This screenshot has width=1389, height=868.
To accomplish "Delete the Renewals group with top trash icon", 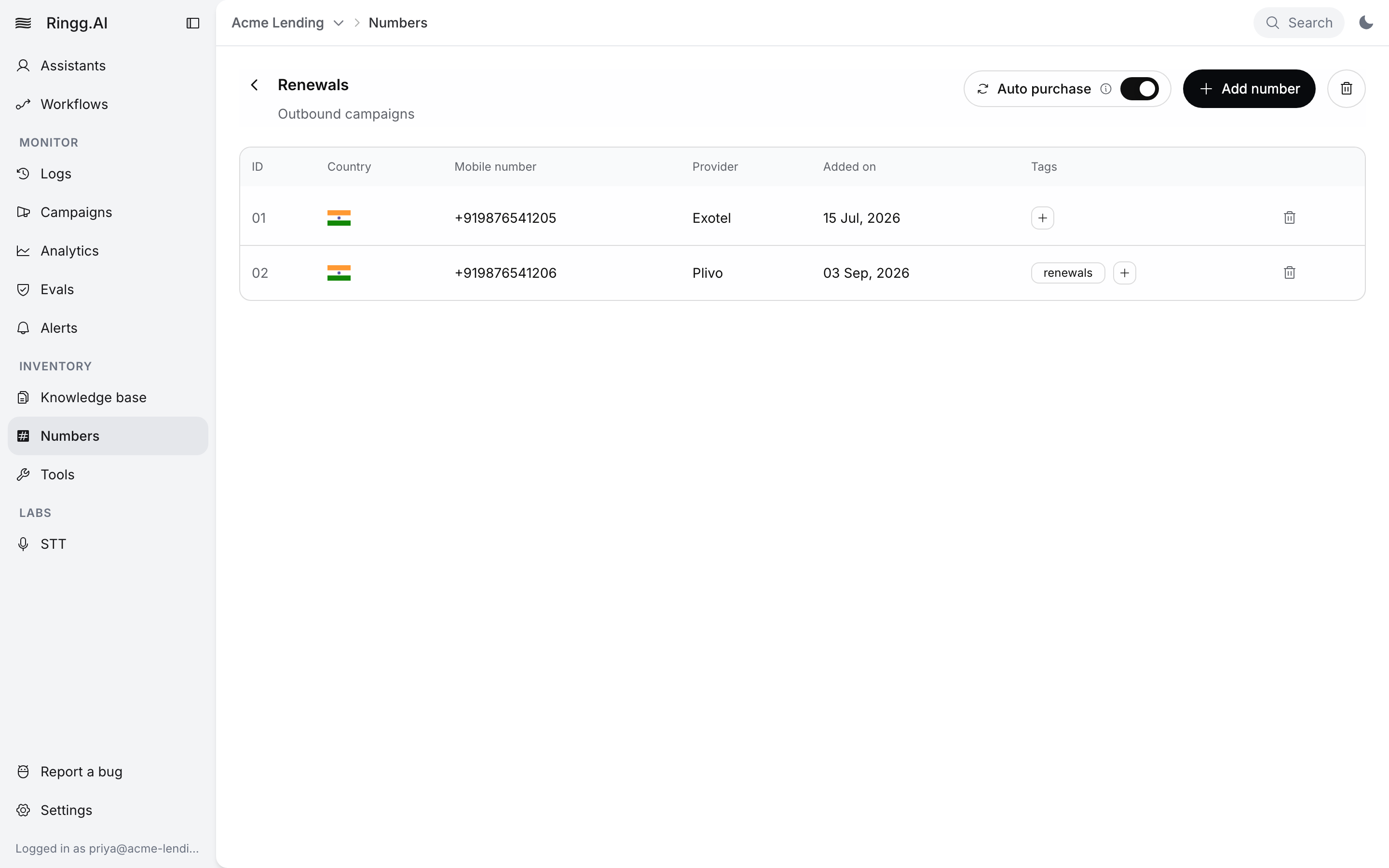I will pos(1346,88).
